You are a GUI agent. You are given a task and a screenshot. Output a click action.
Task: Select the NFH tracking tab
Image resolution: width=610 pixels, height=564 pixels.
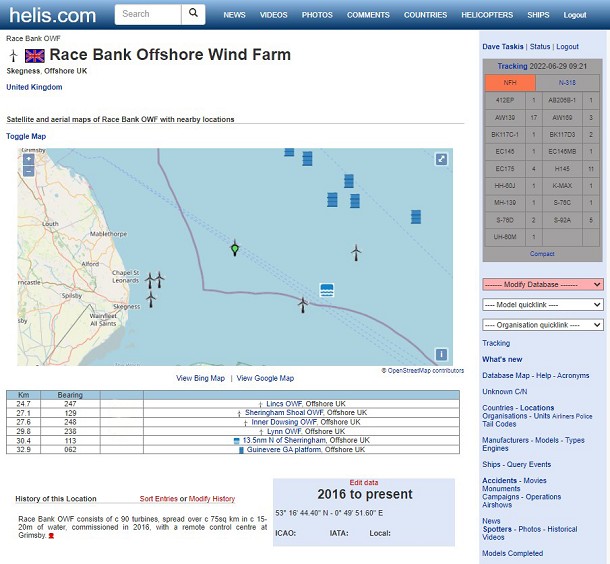(x=510, y=82)
